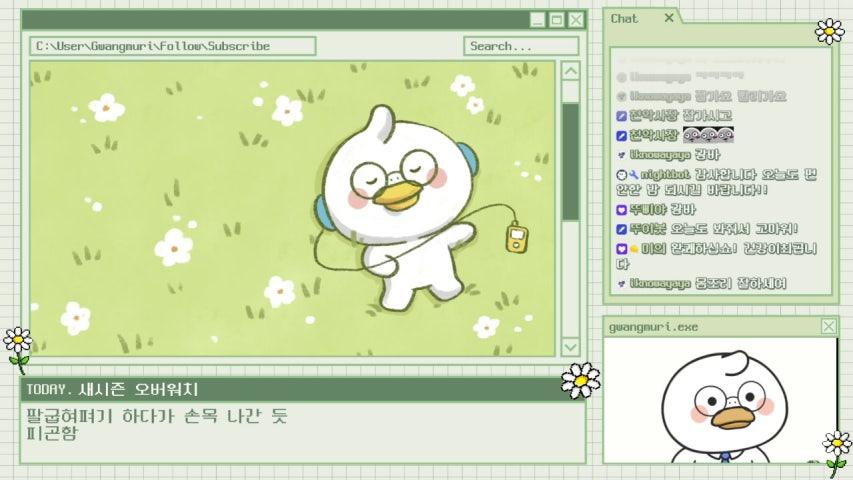Click the three-face emote in 잔악사장's message
Image resolution: width=853 pixels, height=480 pixels.
(708, 134)
